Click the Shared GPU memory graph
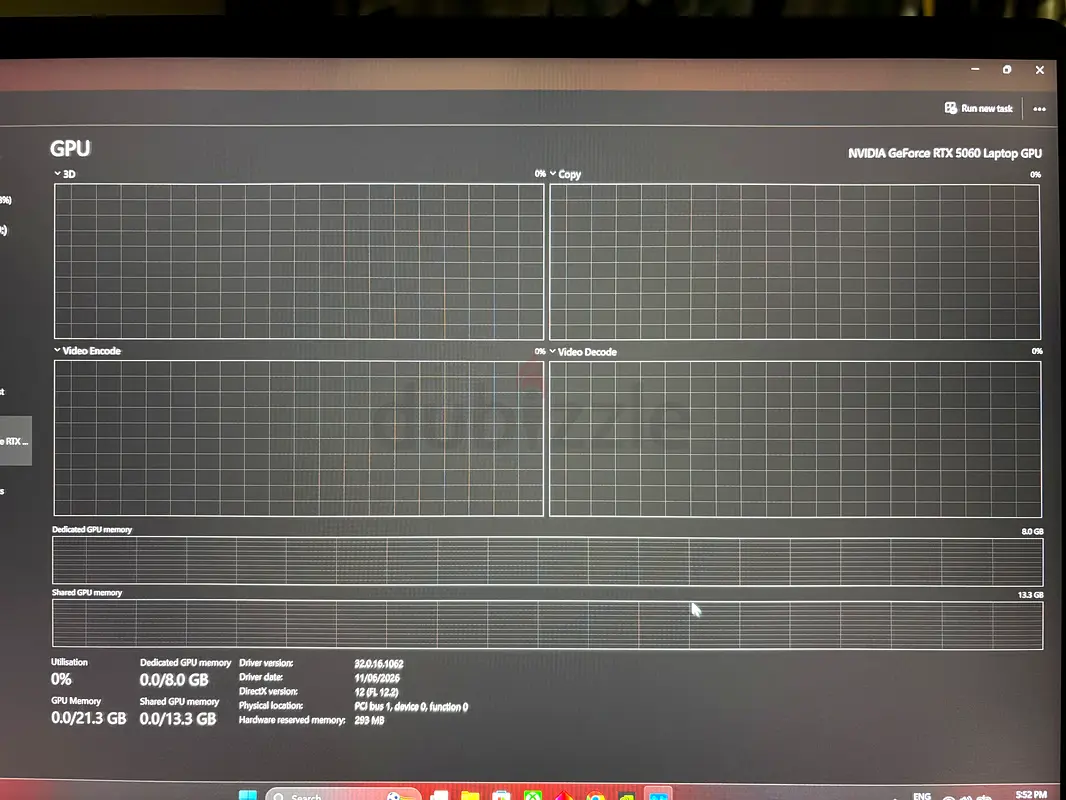Viewport: 1066px width, 800px height. [547, 624]
